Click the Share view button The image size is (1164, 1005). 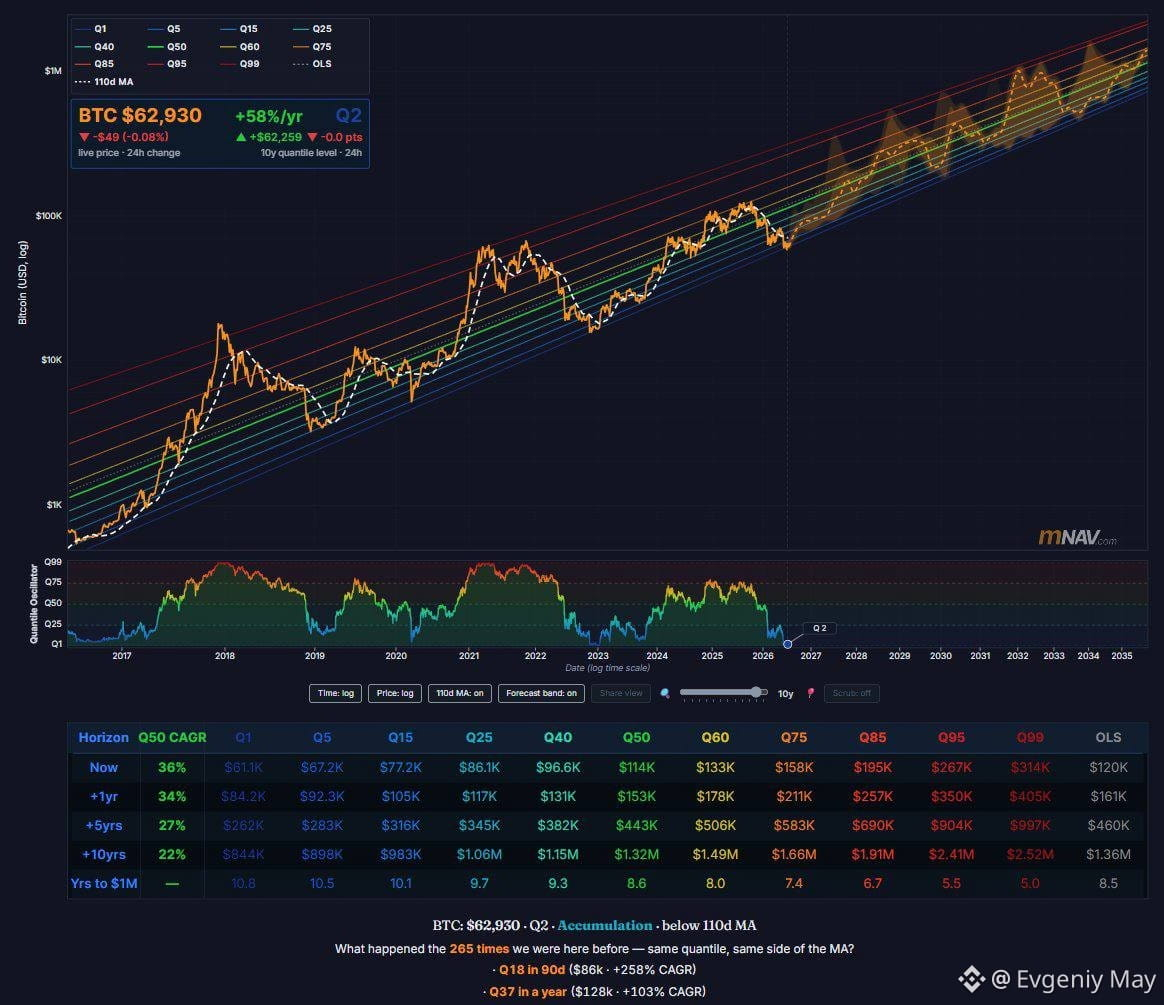[x=621, y=693]
